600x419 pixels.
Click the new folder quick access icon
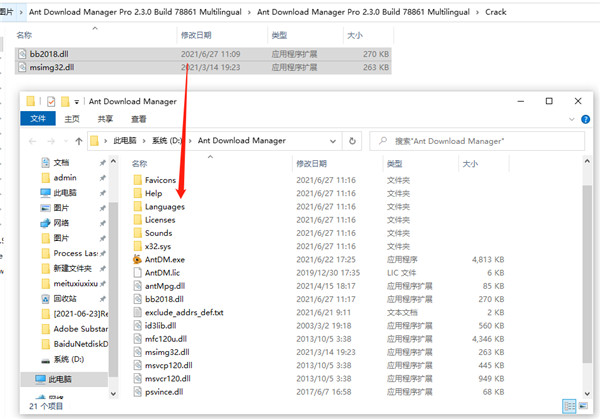tap(65, 101)
